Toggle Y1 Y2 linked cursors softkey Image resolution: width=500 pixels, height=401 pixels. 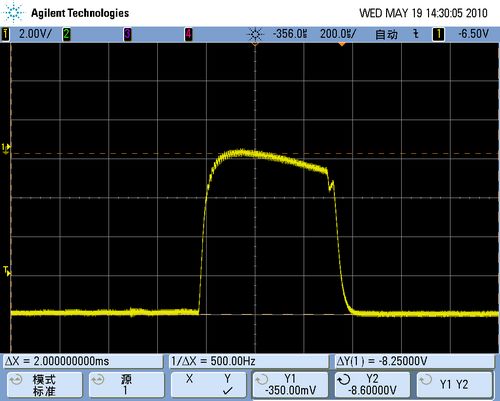455,384
